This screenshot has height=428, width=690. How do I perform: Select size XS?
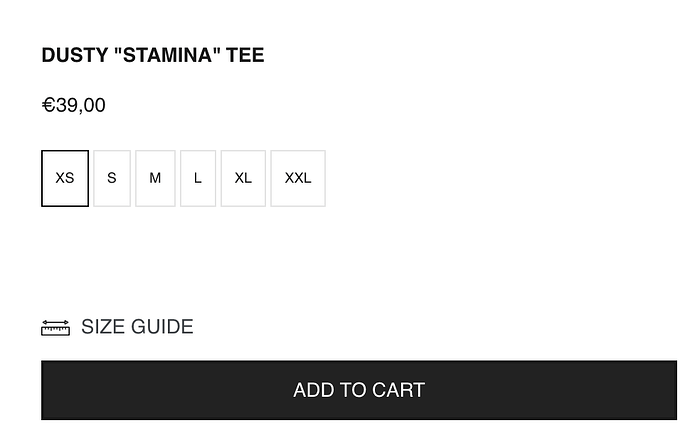(65, 178)
